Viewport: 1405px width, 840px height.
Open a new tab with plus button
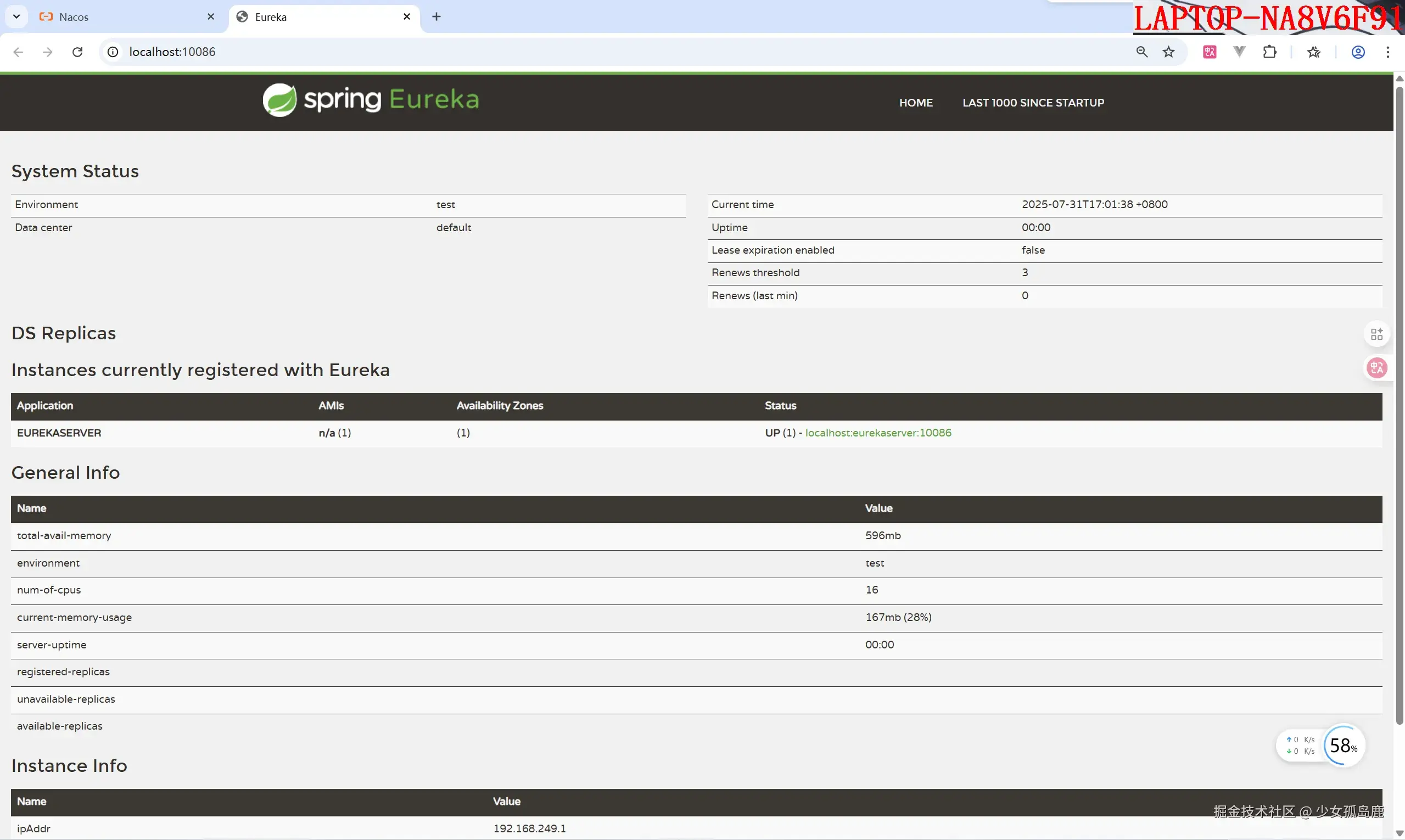tap(436, 16)
